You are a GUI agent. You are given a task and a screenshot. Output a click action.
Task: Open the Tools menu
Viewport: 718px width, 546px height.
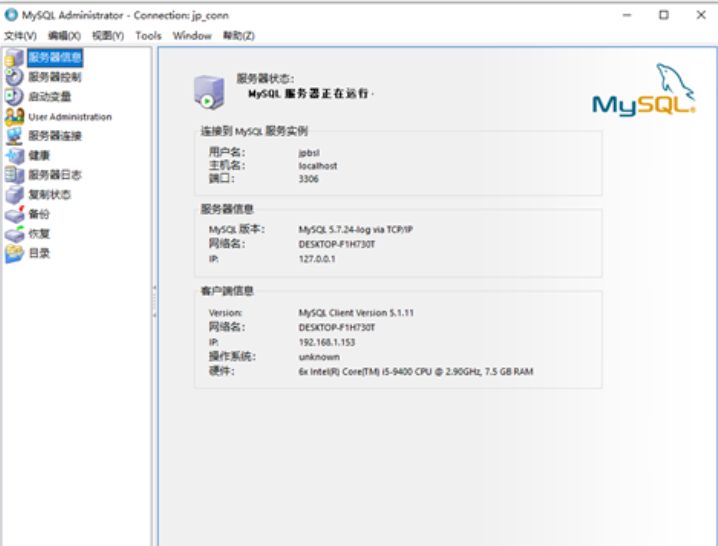148,36
